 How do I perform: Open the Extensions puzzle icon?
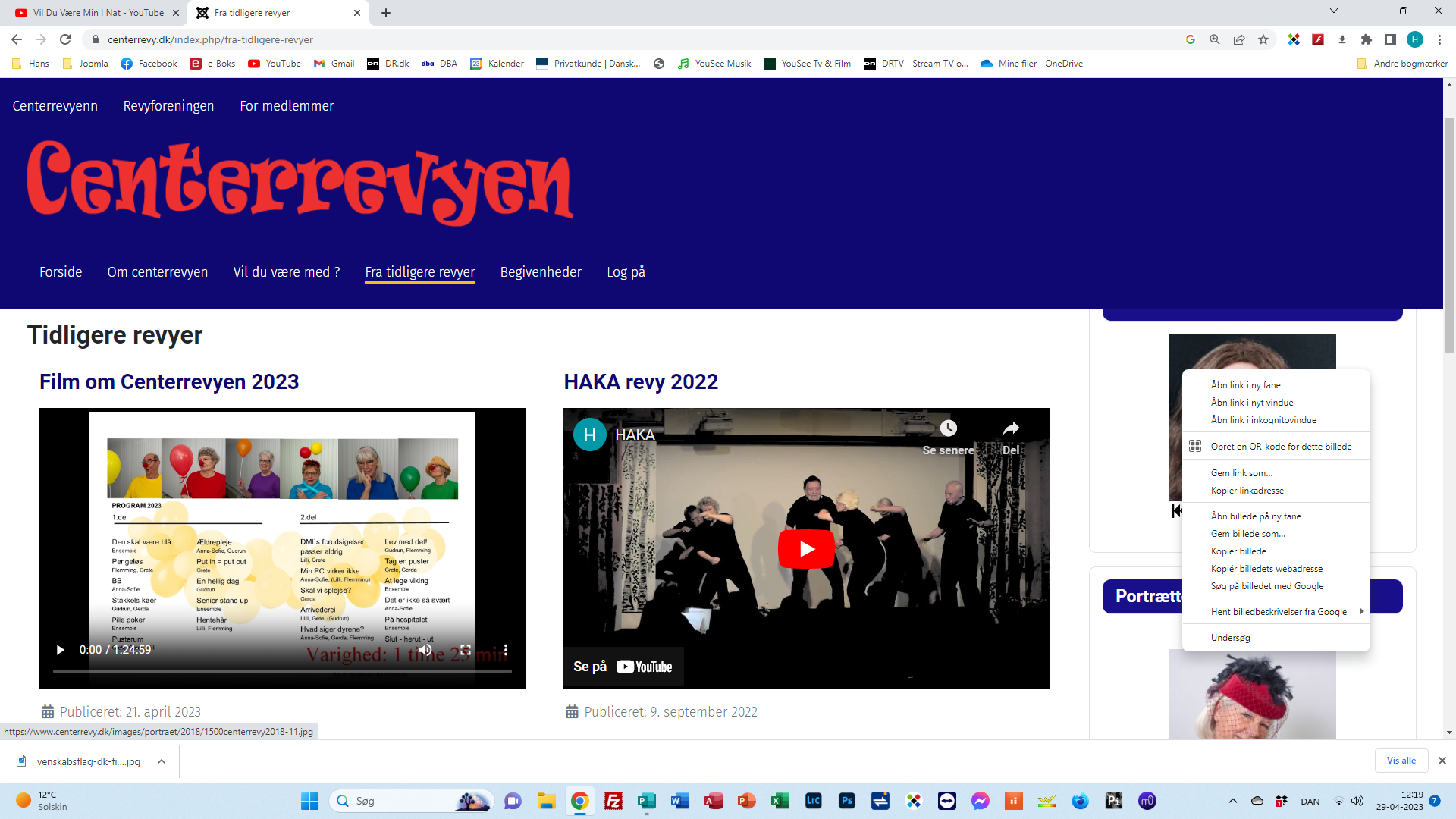[1367, 39]
